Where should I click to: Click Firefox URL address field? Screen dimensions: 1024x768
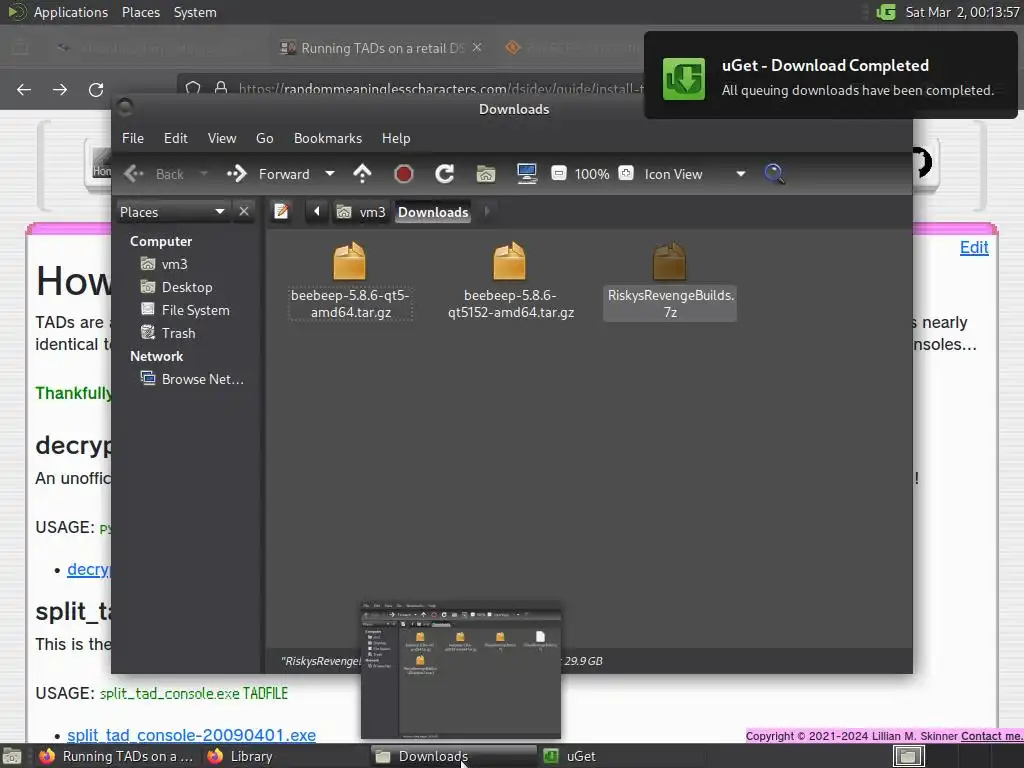point(441,89)
